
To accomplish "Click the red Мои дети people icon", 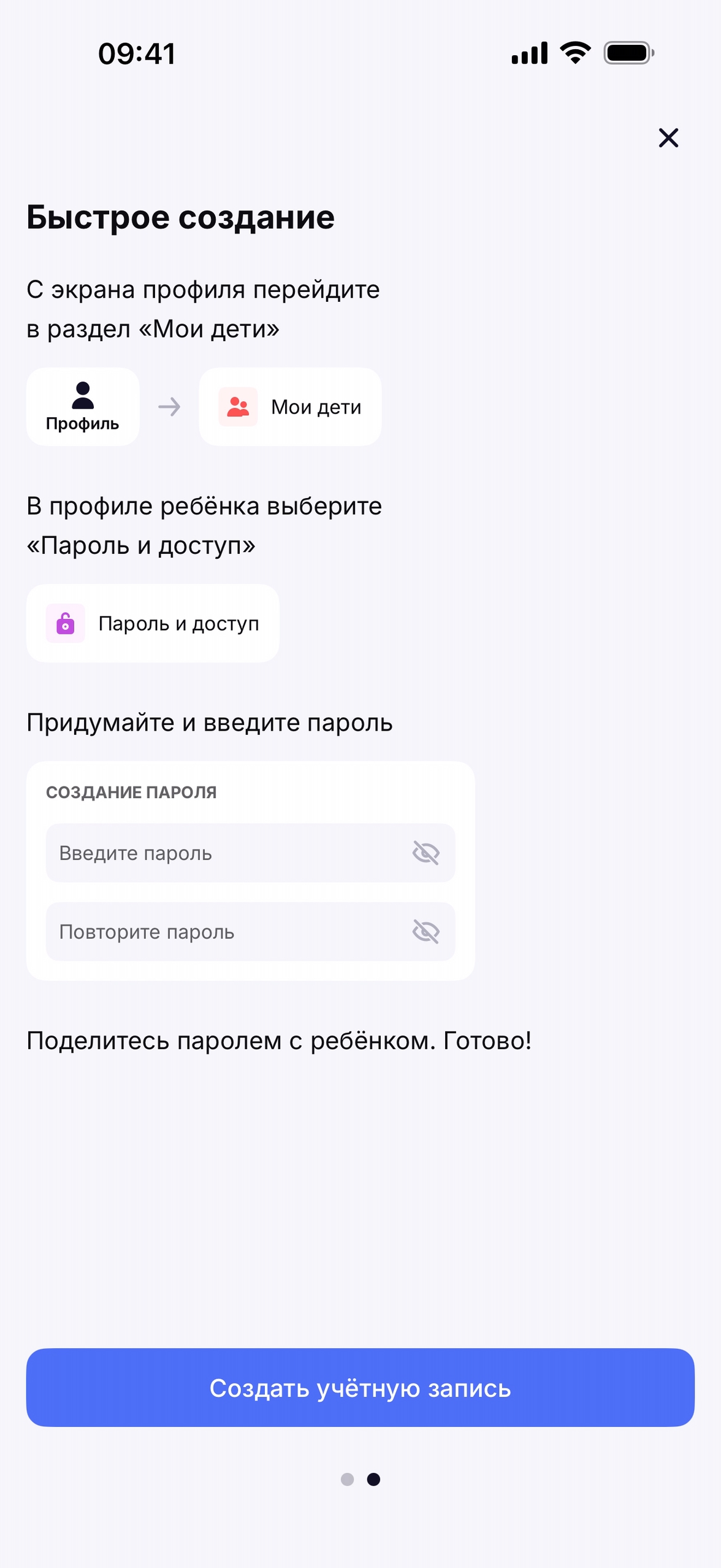I will click(238, 407).
